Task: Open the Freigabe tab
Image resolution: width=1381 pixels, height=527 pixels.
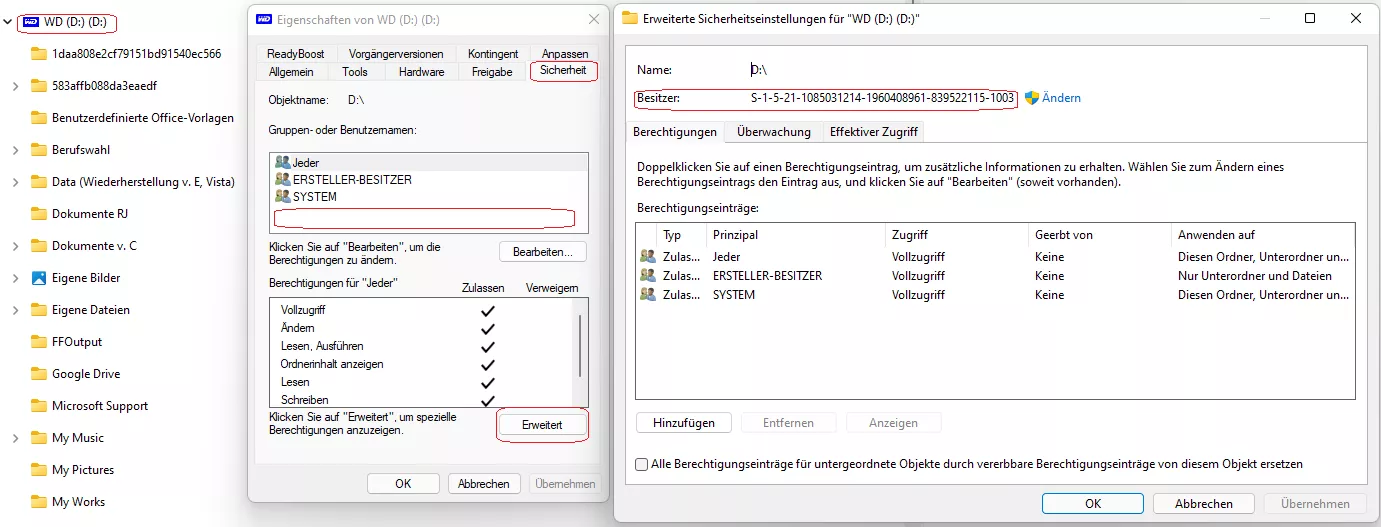Action: click(x=492, y=72)
